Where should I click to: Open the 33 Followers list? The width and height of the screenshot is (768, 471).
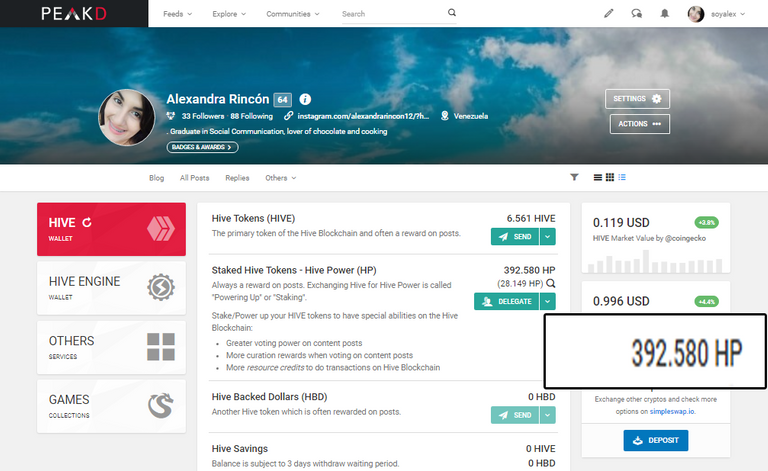[x=202, y=116]
